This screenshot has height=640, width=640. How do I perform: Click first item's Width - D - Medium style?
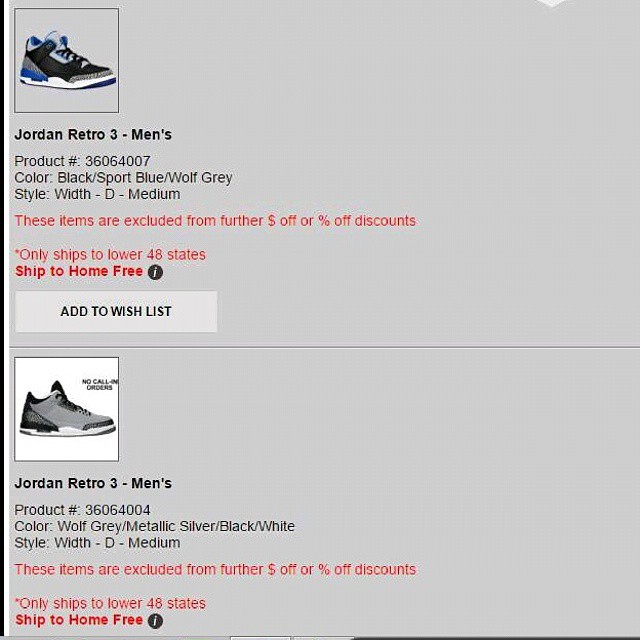coord(118,194)
